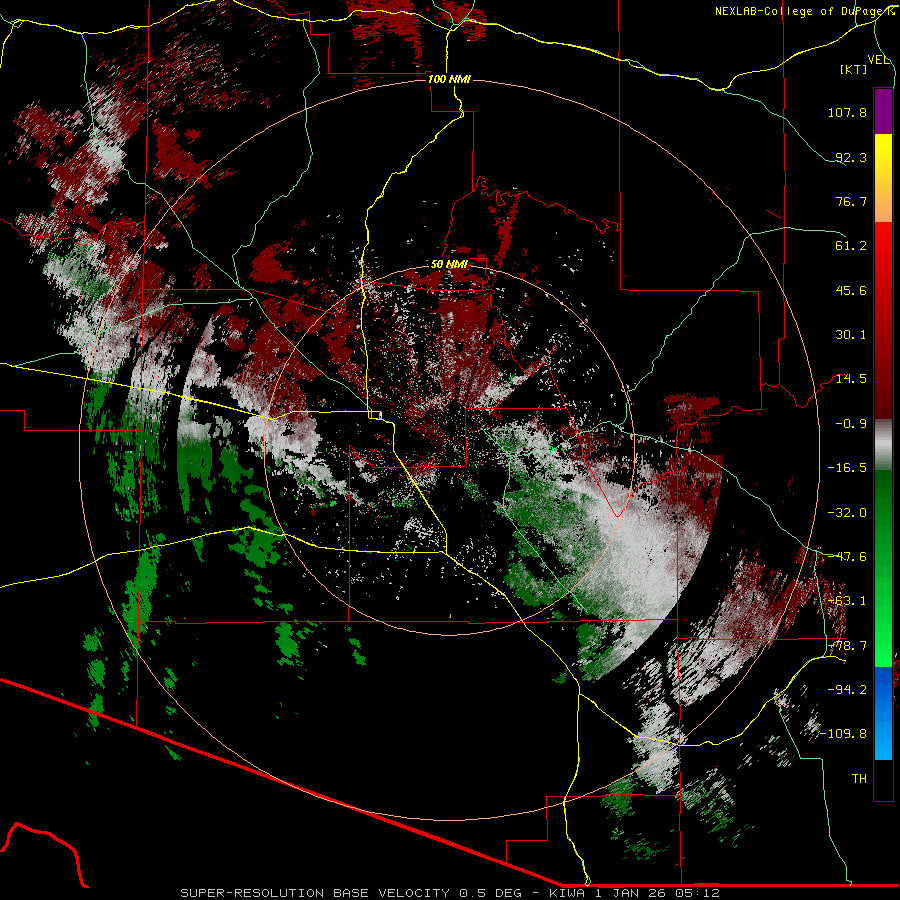Click the -63.1 legend value
Image resolution: width=900 pixels, height=900 pixels.
[847, 601]
